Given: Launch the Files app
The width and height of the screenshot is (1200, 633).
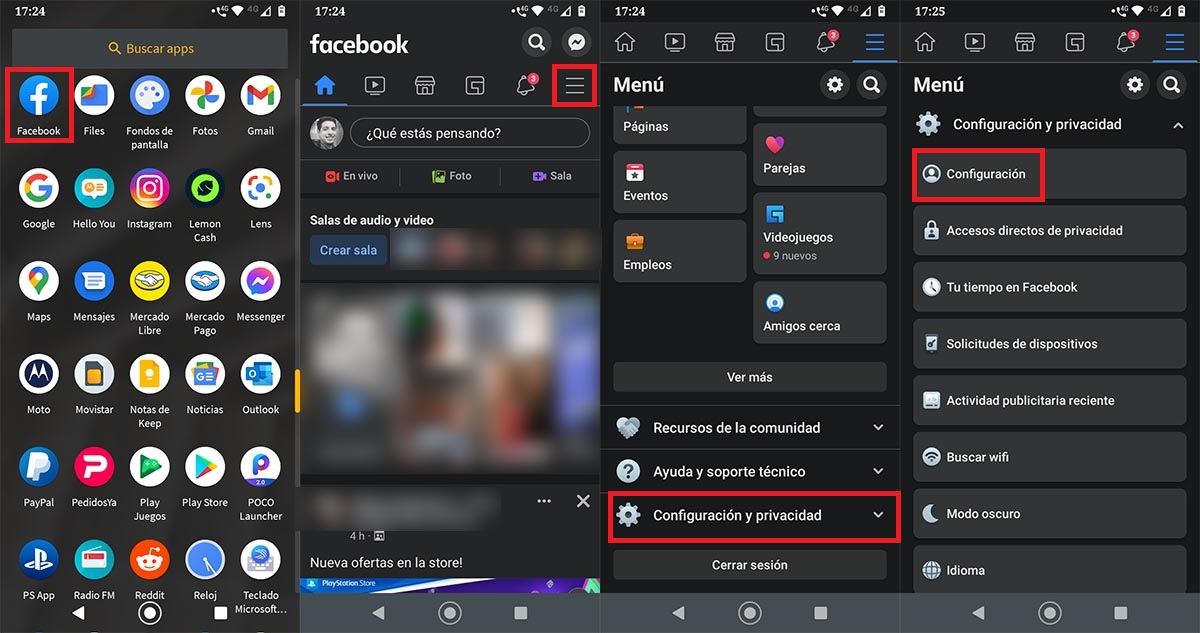Looking at the screenshot, I should click(94, 96).
